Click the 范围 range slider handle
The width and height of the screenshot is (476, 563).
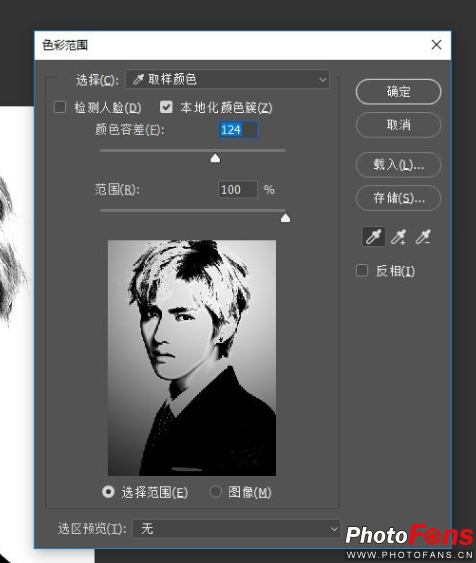[285, 218]
